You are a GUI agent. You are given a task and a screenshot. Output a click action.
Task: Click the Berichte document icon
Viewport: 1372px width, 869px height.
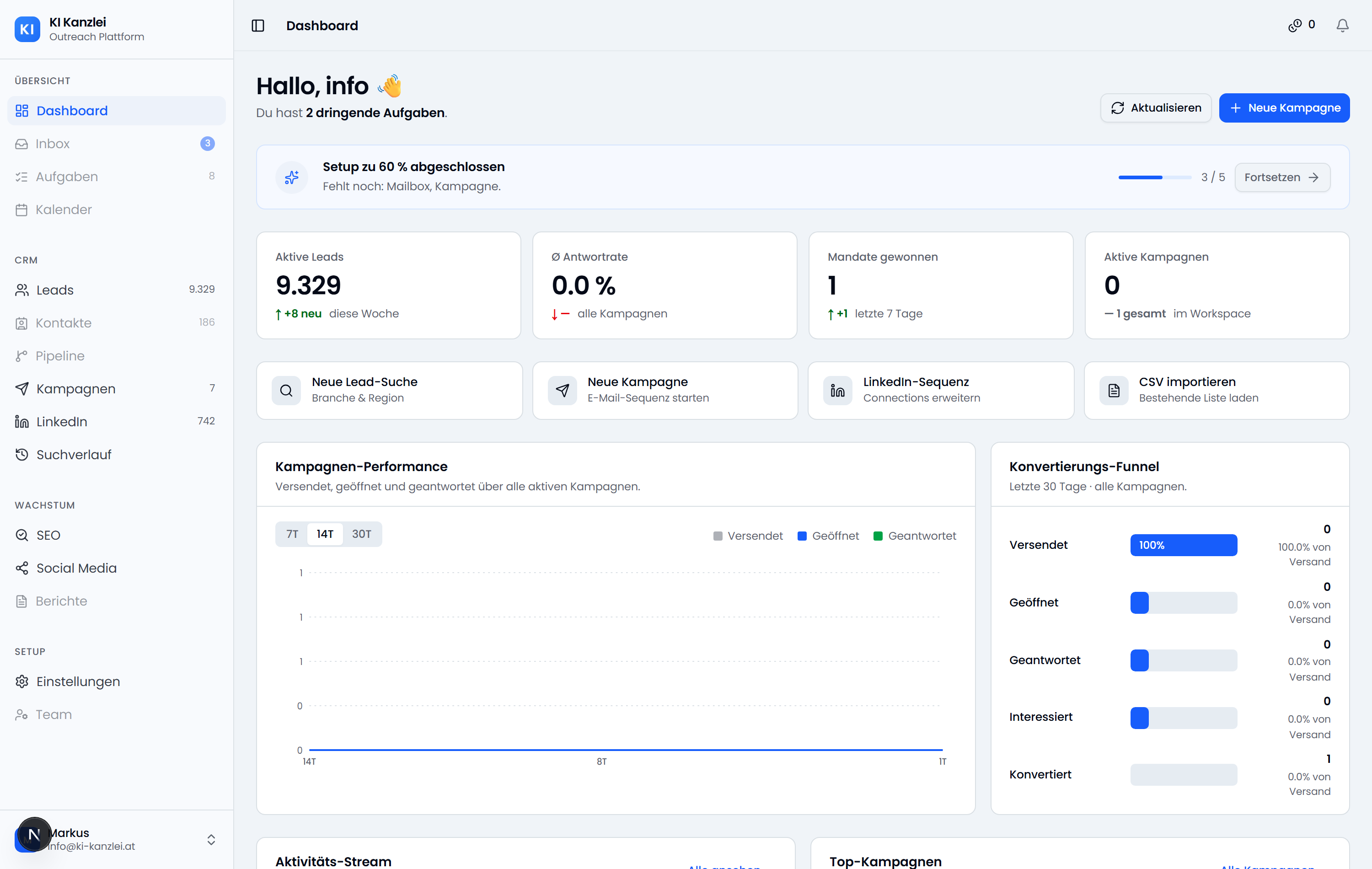(21, 601)
